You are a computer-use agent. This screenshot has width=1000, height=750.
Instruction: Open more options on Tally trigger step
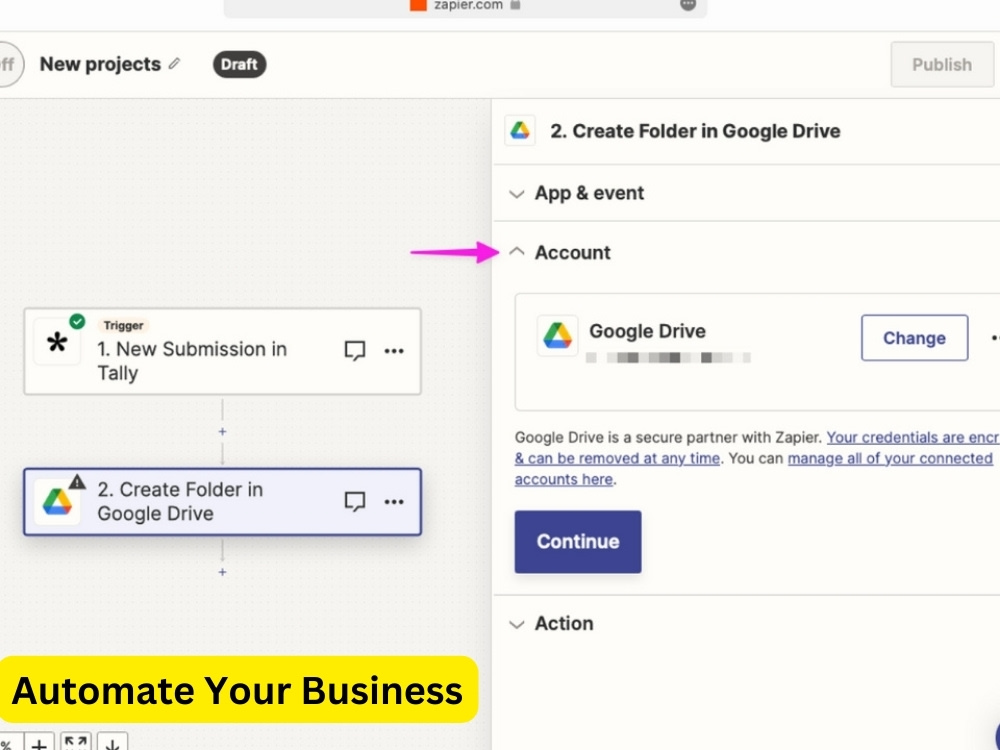point(394,351)
